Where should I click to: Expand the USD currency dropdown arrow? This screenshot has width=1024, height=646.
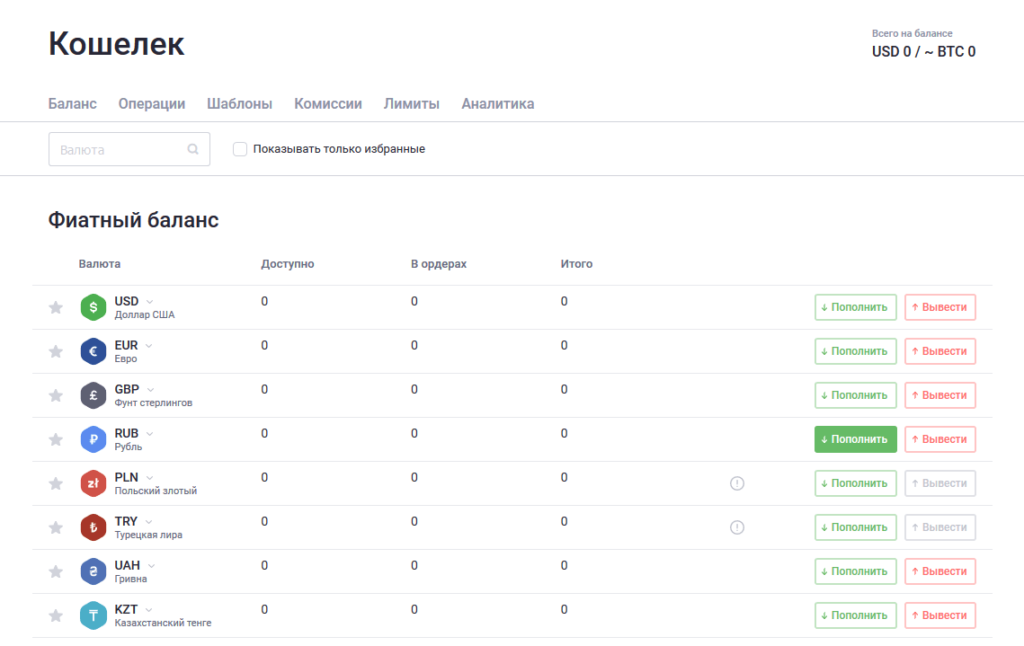point(150,302)
